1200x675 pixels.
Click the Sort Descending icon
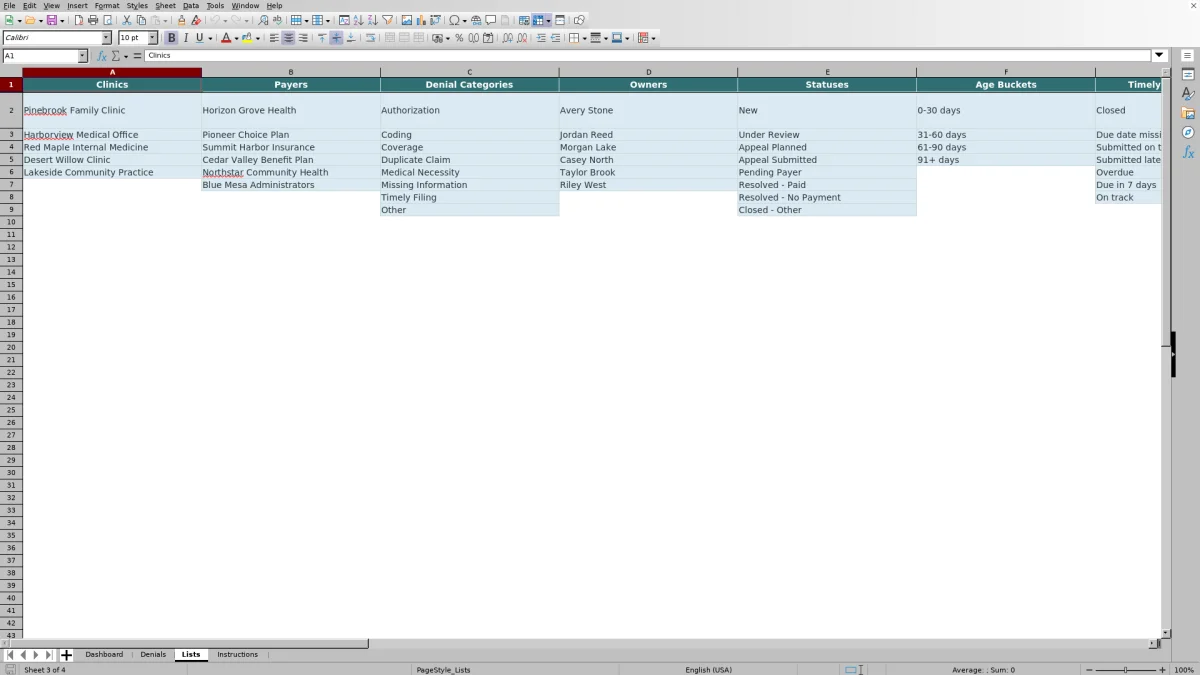coord(373,20)
